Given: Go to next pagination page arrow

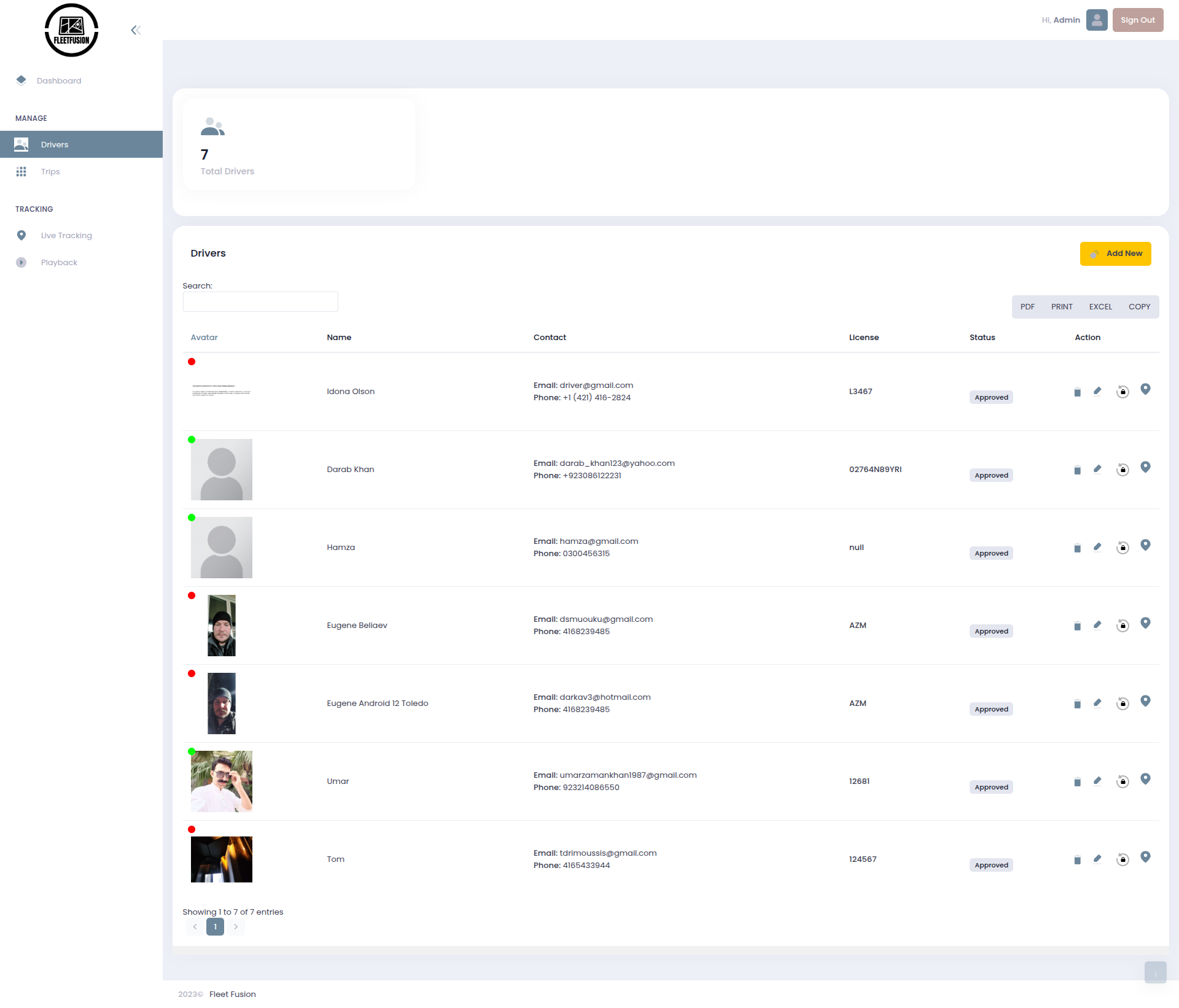Looking at the screenshot, I should click(x=236, y=927).
